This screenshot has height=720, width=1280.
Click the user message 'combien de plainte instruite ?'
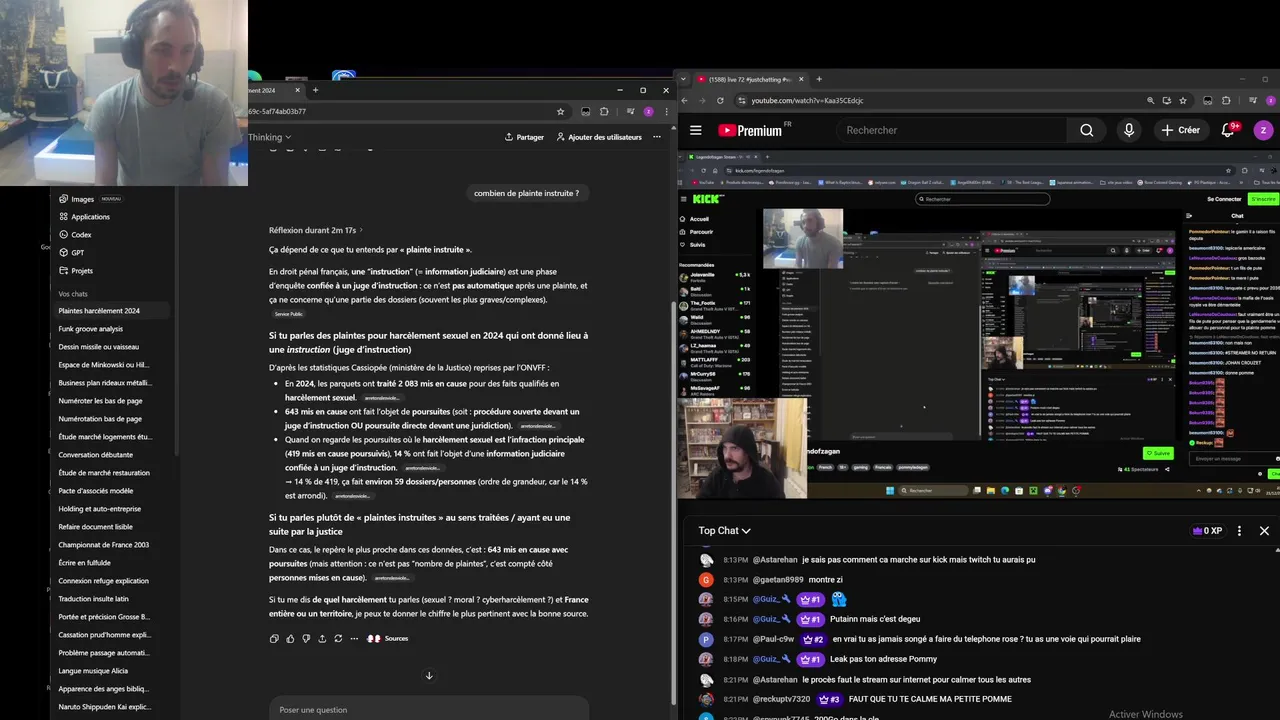(x=527, y=193)
